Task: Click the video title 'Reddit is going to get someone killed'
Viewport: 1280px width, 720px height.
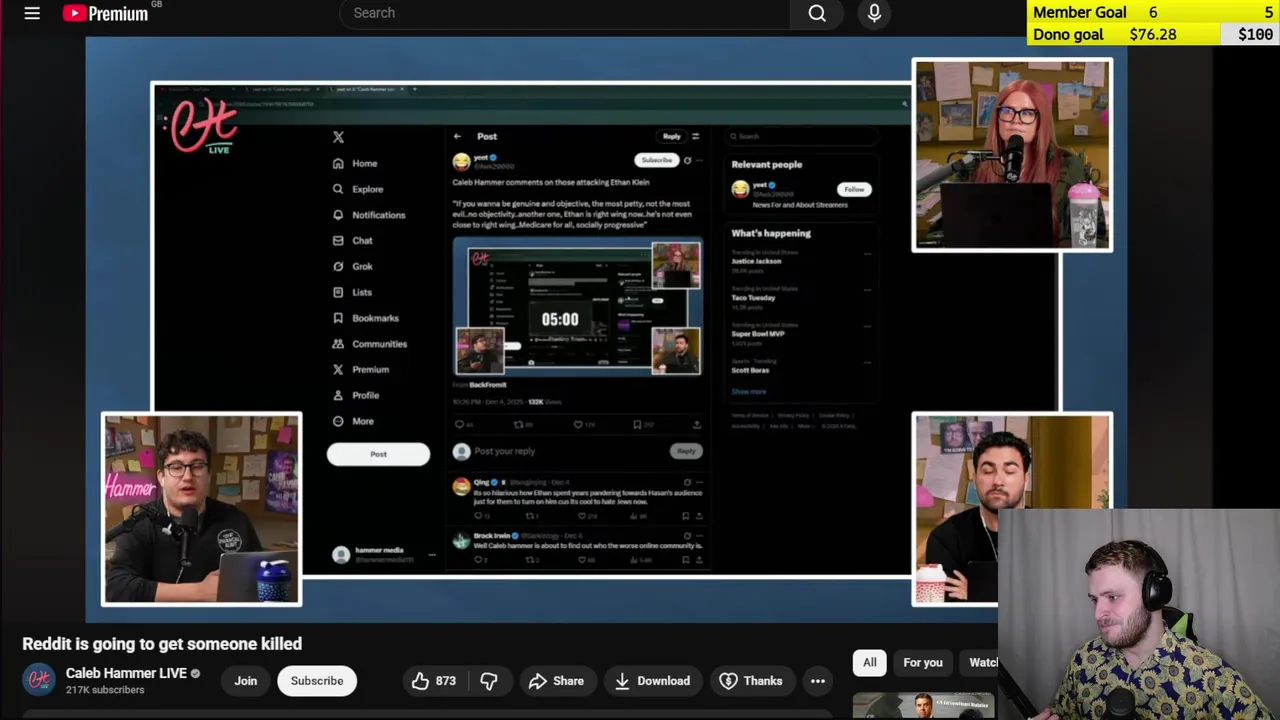Action: tap(162, 644)
